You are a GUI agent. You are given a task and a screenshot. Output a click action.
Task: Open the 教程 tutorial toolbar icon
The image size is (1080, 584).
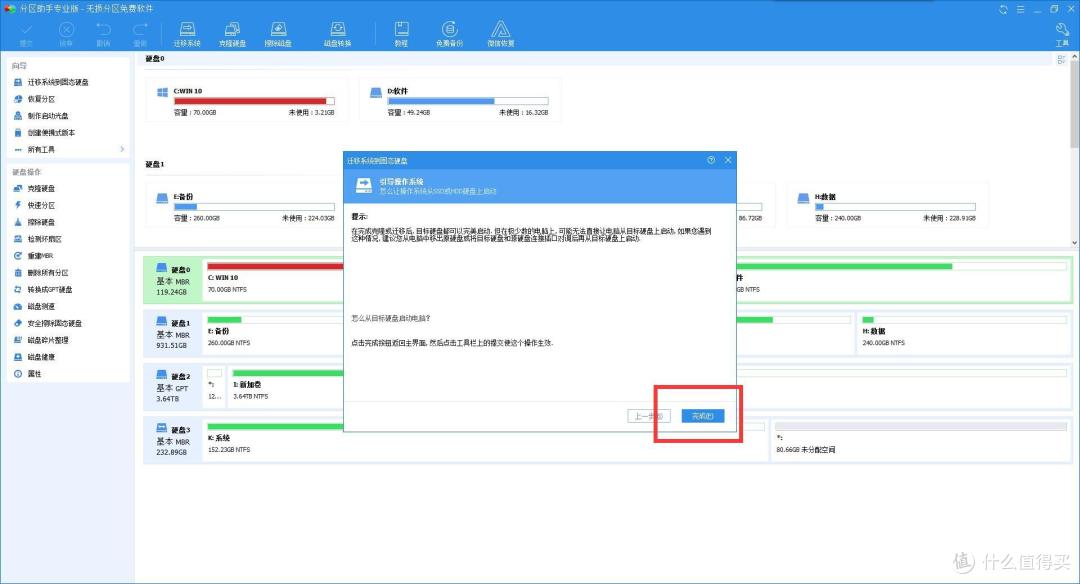[401, 33]
